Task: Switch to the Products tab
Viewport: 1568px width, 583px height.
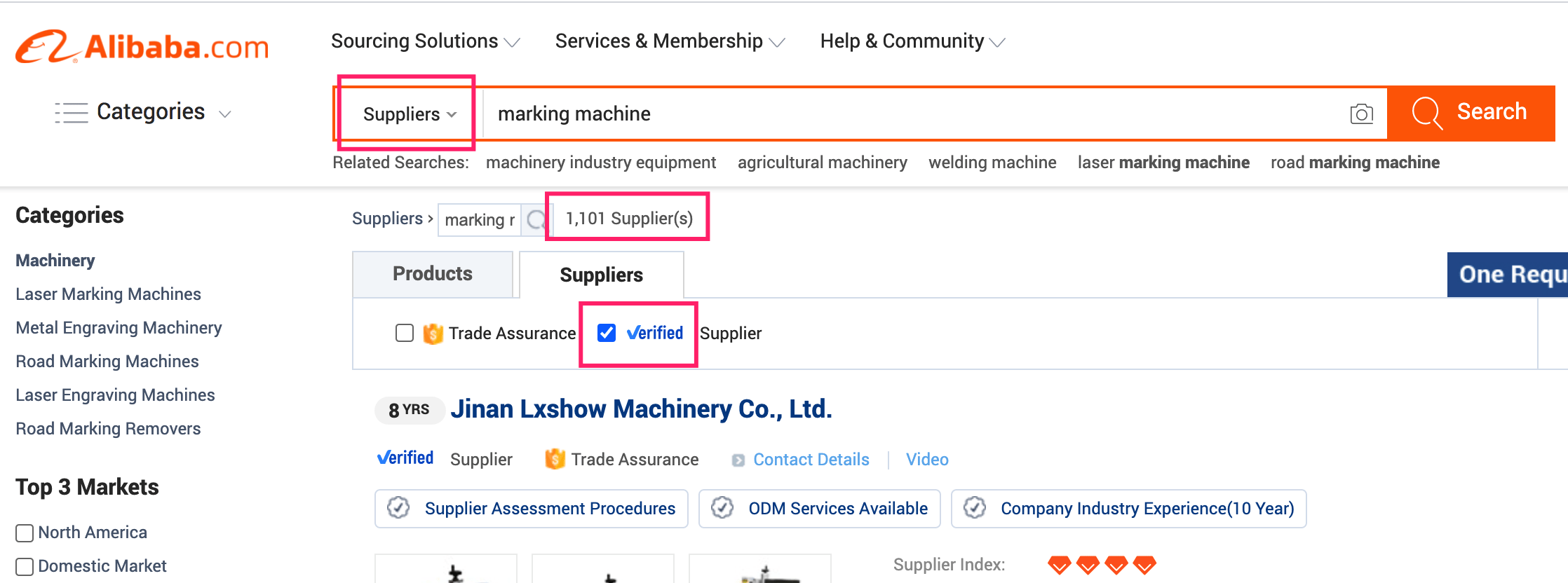Action: 433,274
